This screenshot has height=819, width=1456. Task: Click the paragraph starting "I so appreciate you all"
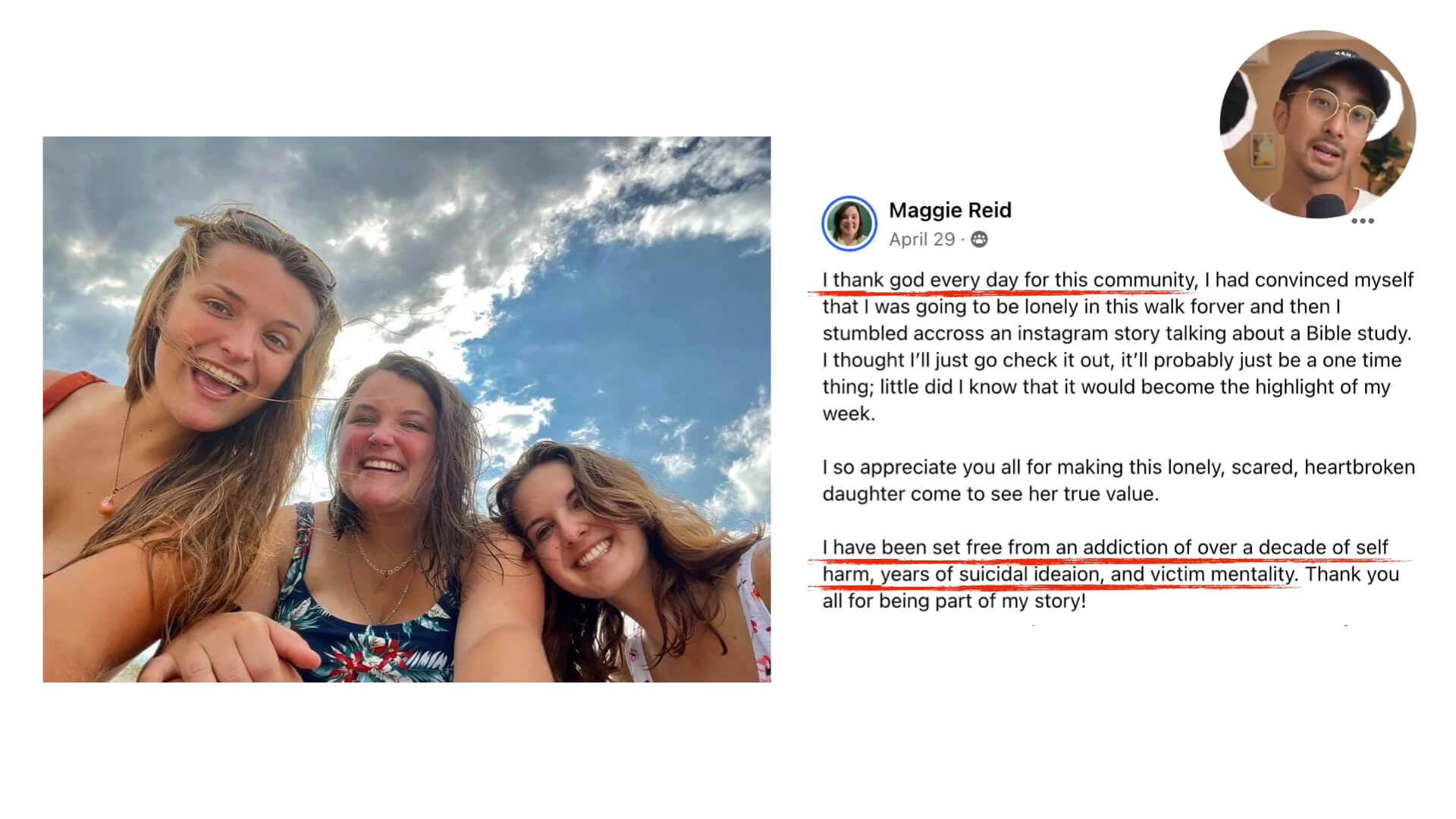coord(1119,480)
